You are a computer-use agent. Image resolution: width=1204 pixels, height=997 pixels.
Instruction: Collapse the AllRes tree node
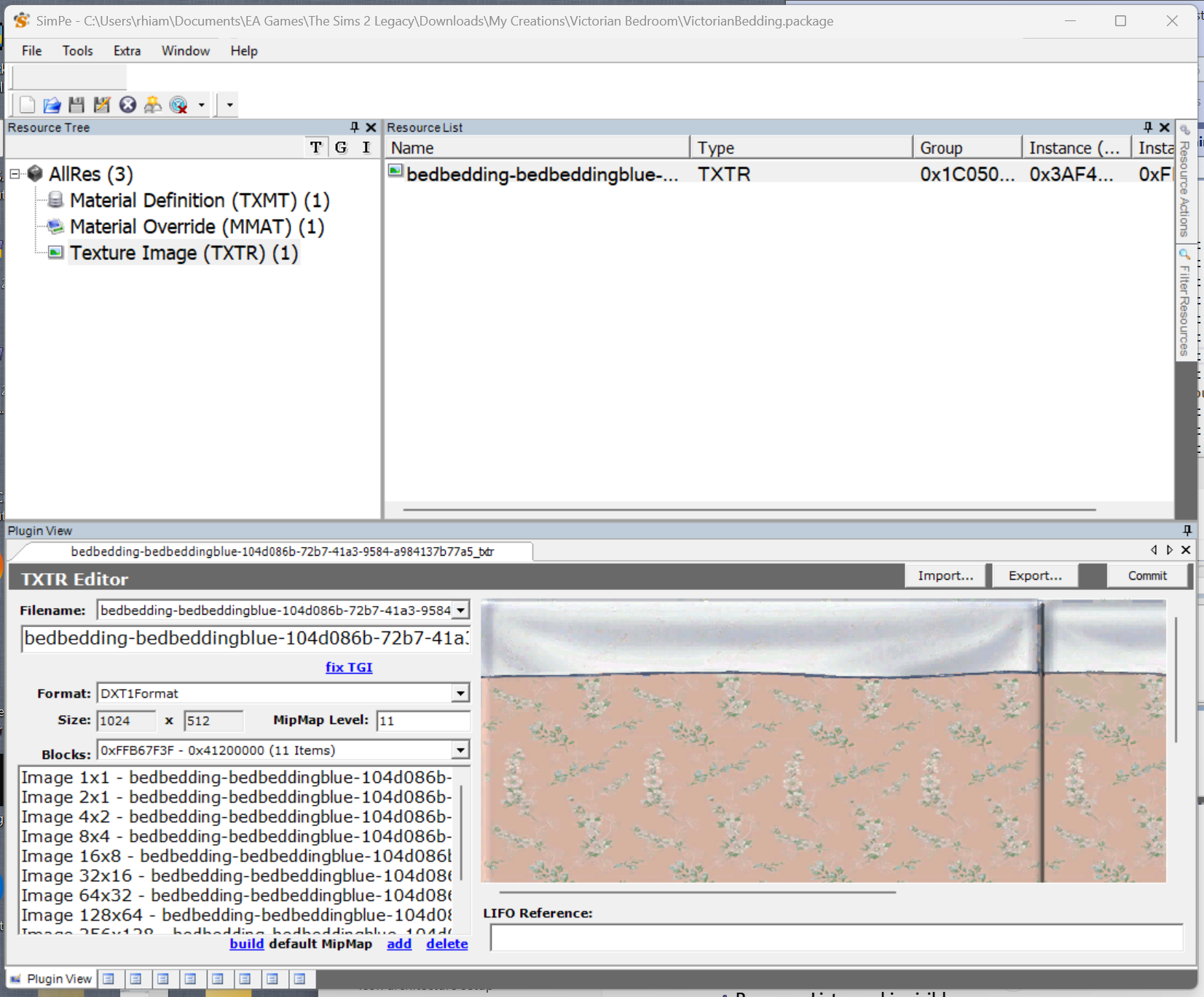tap(15, 174)
